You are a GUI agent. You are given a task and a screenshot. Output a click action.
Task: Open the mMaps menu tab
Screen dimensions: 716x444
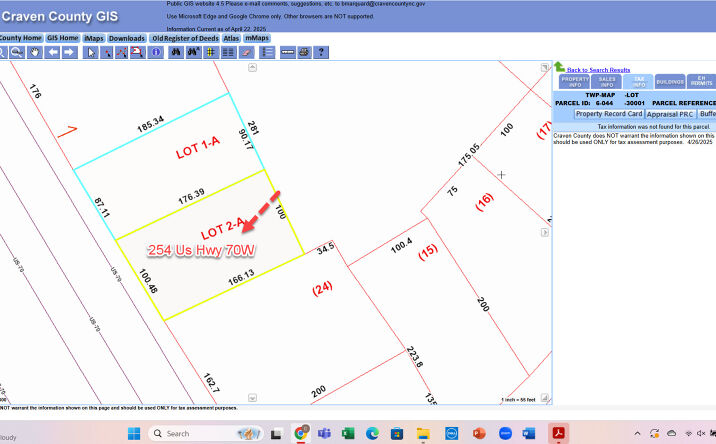pyautogui.click(x=257, y=38)
